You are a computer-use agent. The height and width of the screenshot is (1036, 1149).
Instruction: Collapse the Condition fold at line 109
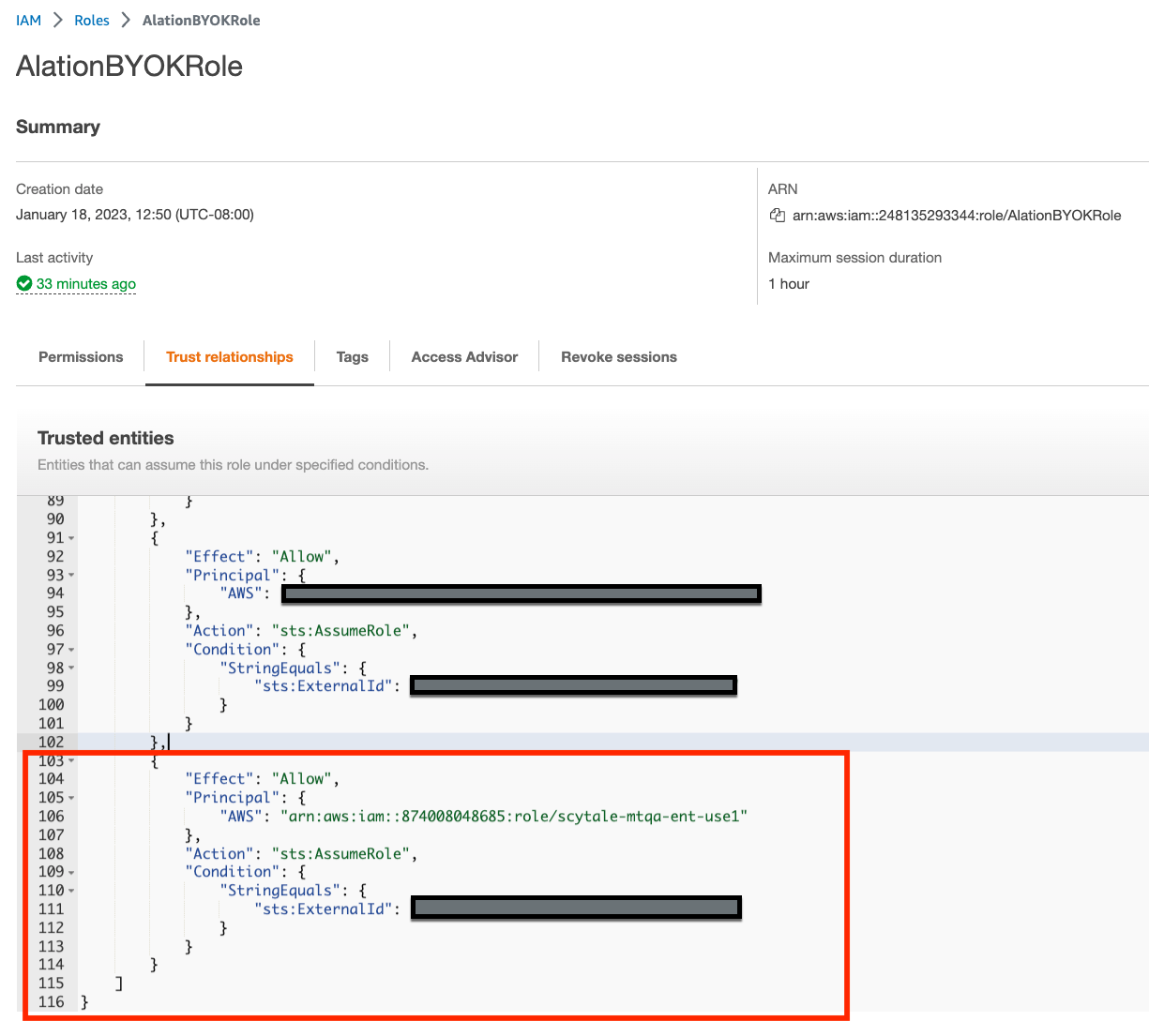(71, 872)
